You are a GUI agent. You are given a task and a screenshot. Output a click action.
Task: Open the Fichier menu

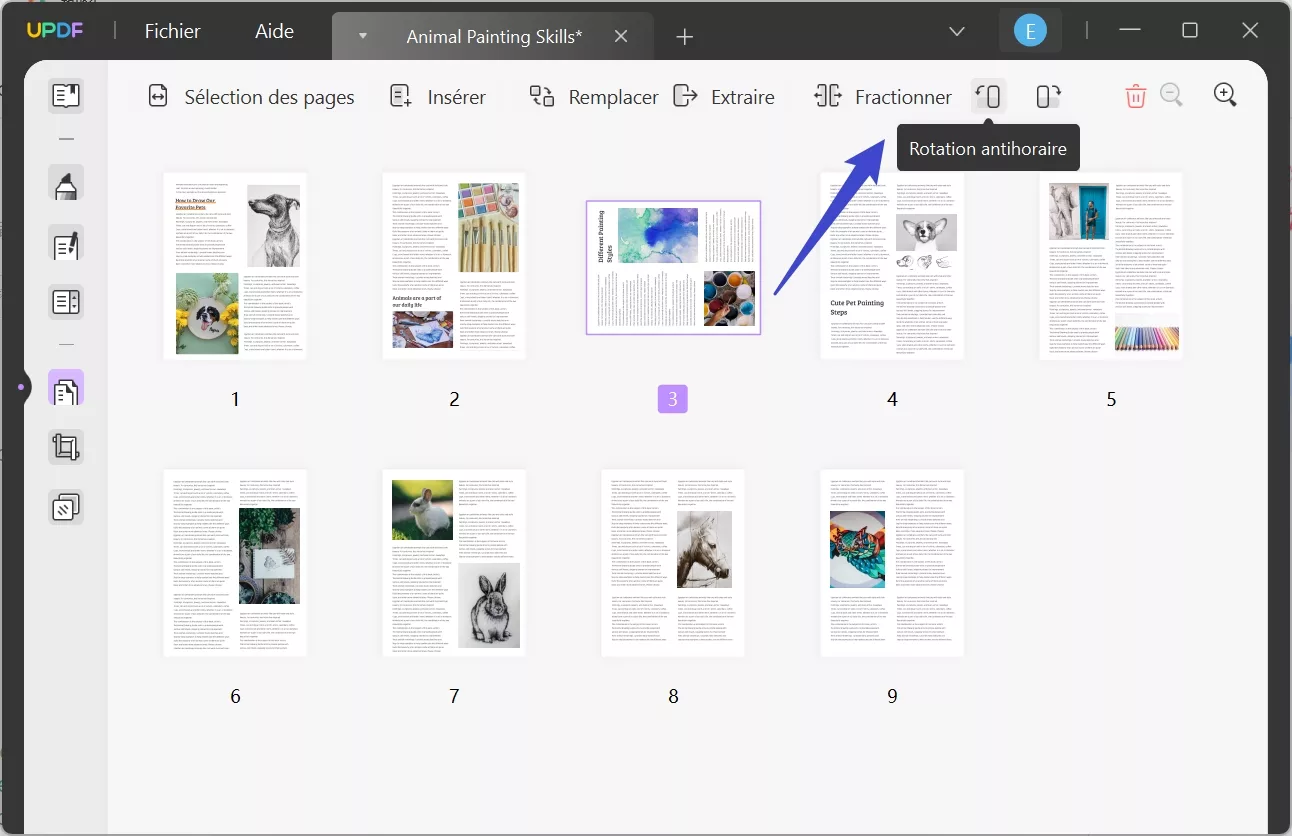coord(172,31)
